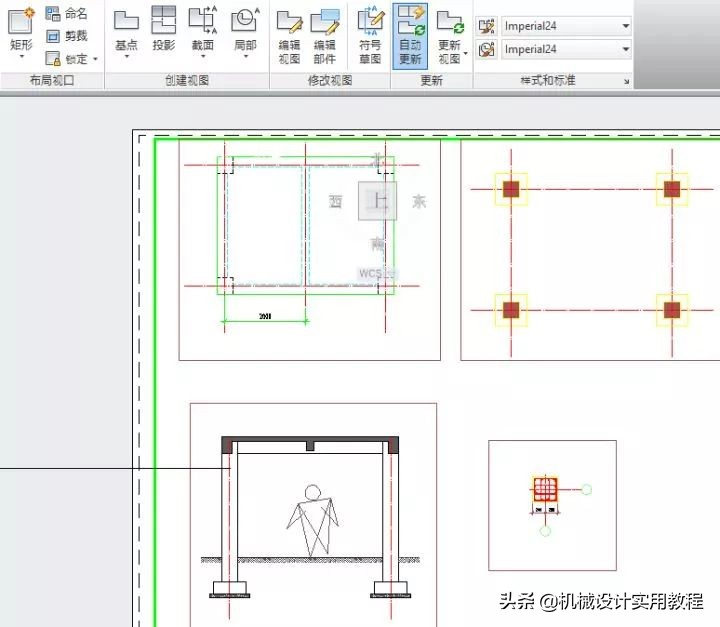Click the 修改视图 panel title

point(330,80)
